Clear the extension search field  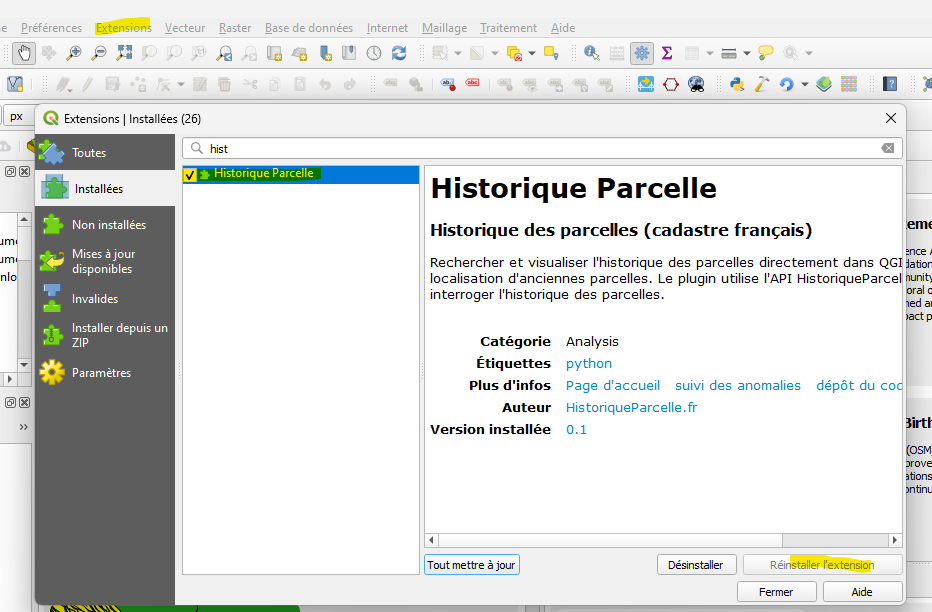887,149
